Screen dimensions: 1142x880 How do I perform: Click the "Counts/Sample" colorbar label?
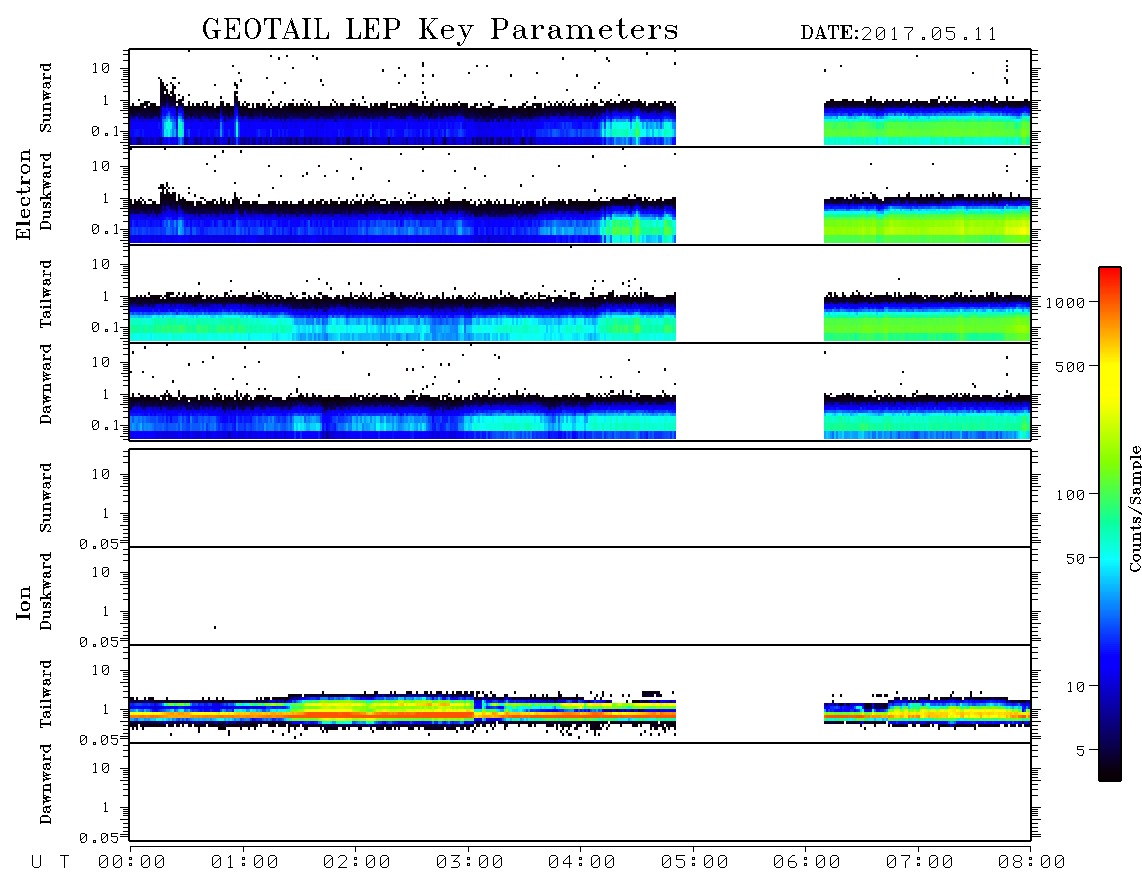1134,509
